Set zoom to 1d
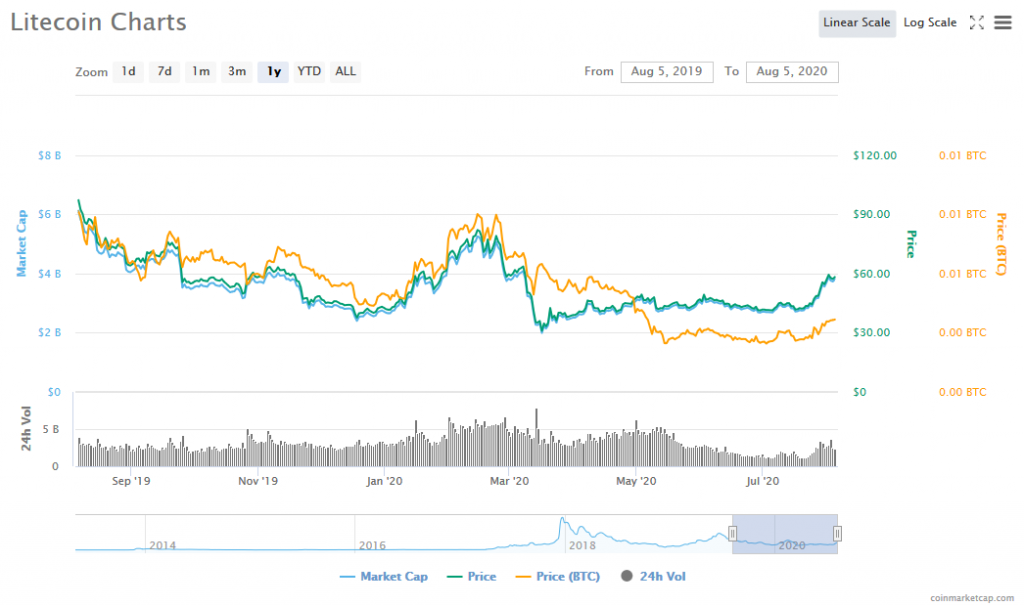Image resolution: width=1024 pixels, height=606 pixels. tap(129, 71)
